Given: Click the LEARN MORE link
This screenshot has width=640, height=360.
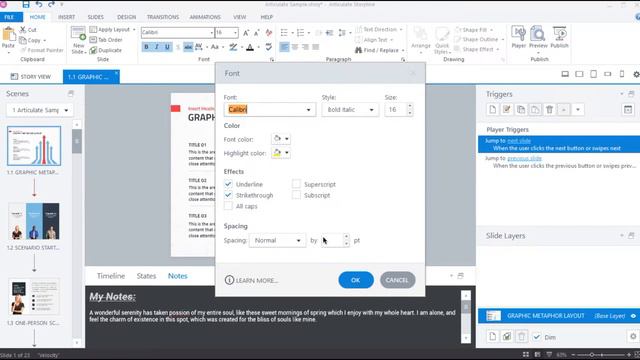Looking at the screenshot, I should [x=252, y=280].
